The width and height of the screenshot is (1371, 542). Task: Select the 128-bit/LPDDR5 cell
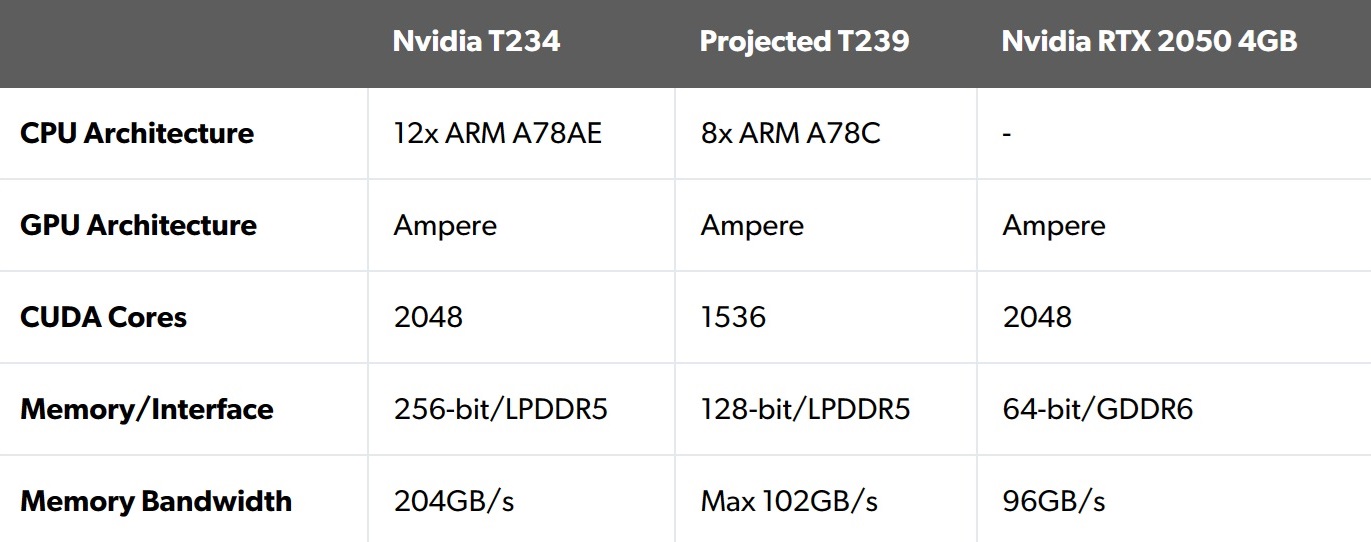tap(805, 409)
